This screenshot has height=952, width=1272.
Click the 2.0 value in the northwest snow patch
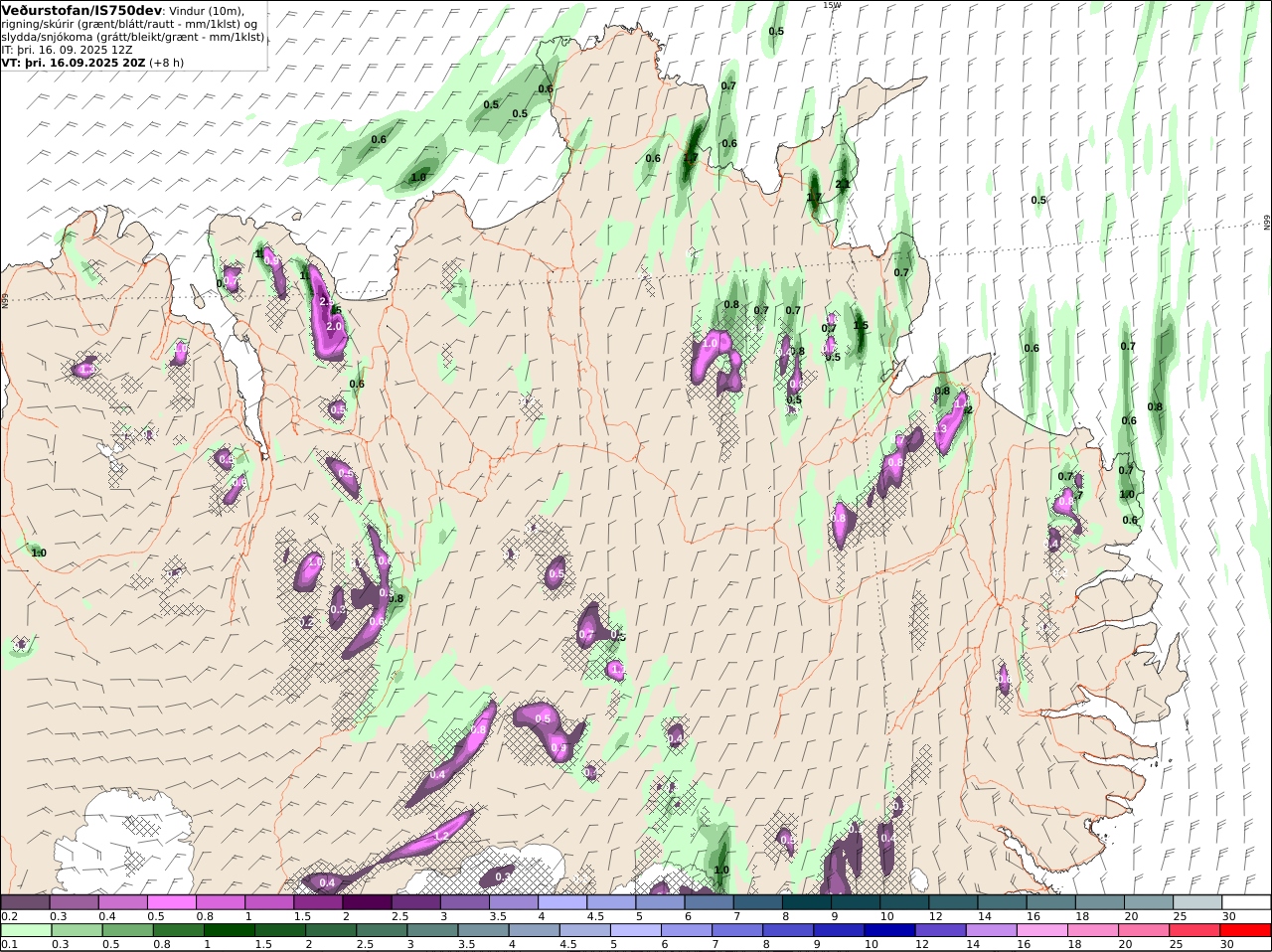point(334,326)
